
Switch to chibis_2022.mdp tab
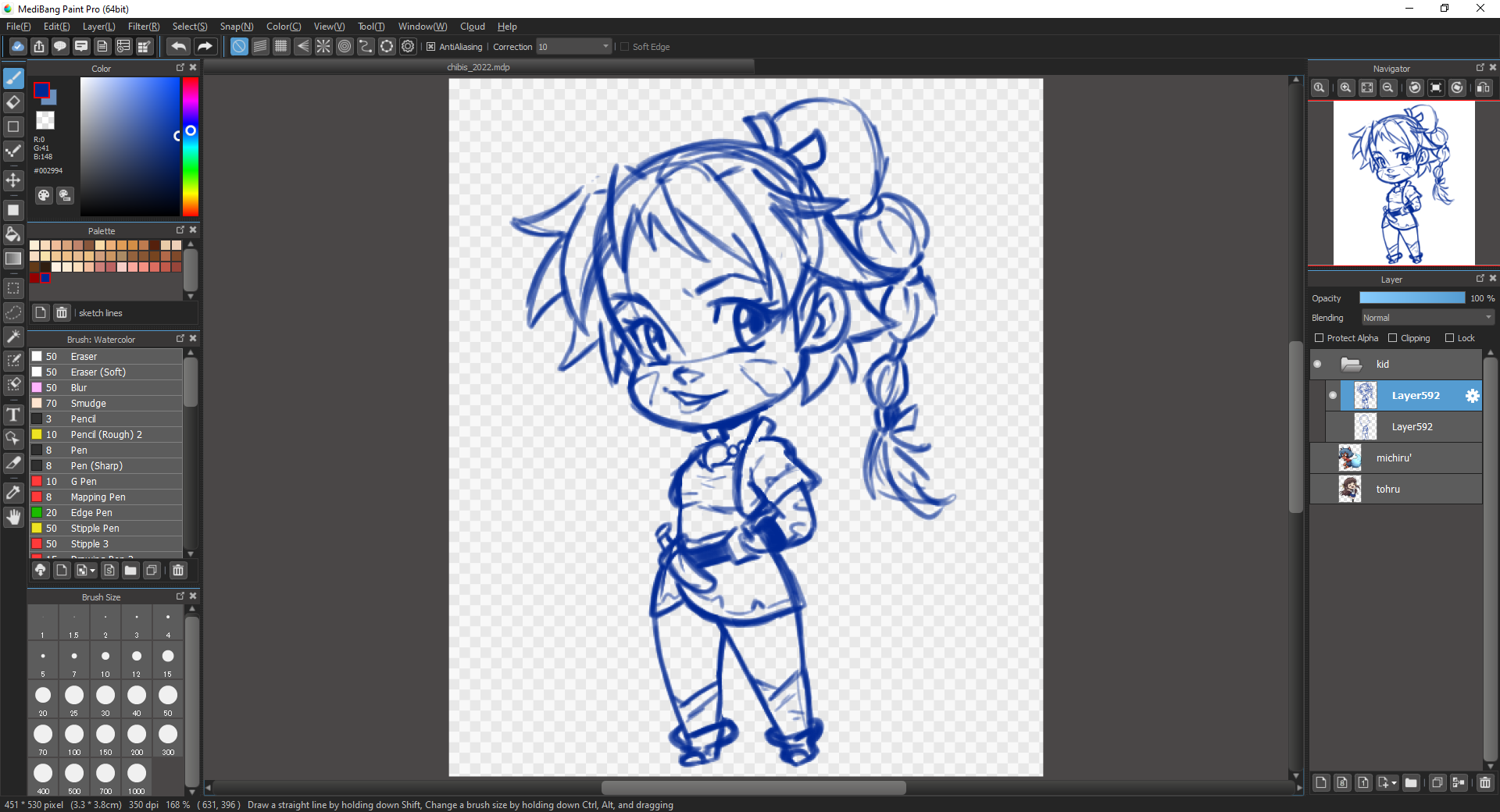click(x=478, y=67)
